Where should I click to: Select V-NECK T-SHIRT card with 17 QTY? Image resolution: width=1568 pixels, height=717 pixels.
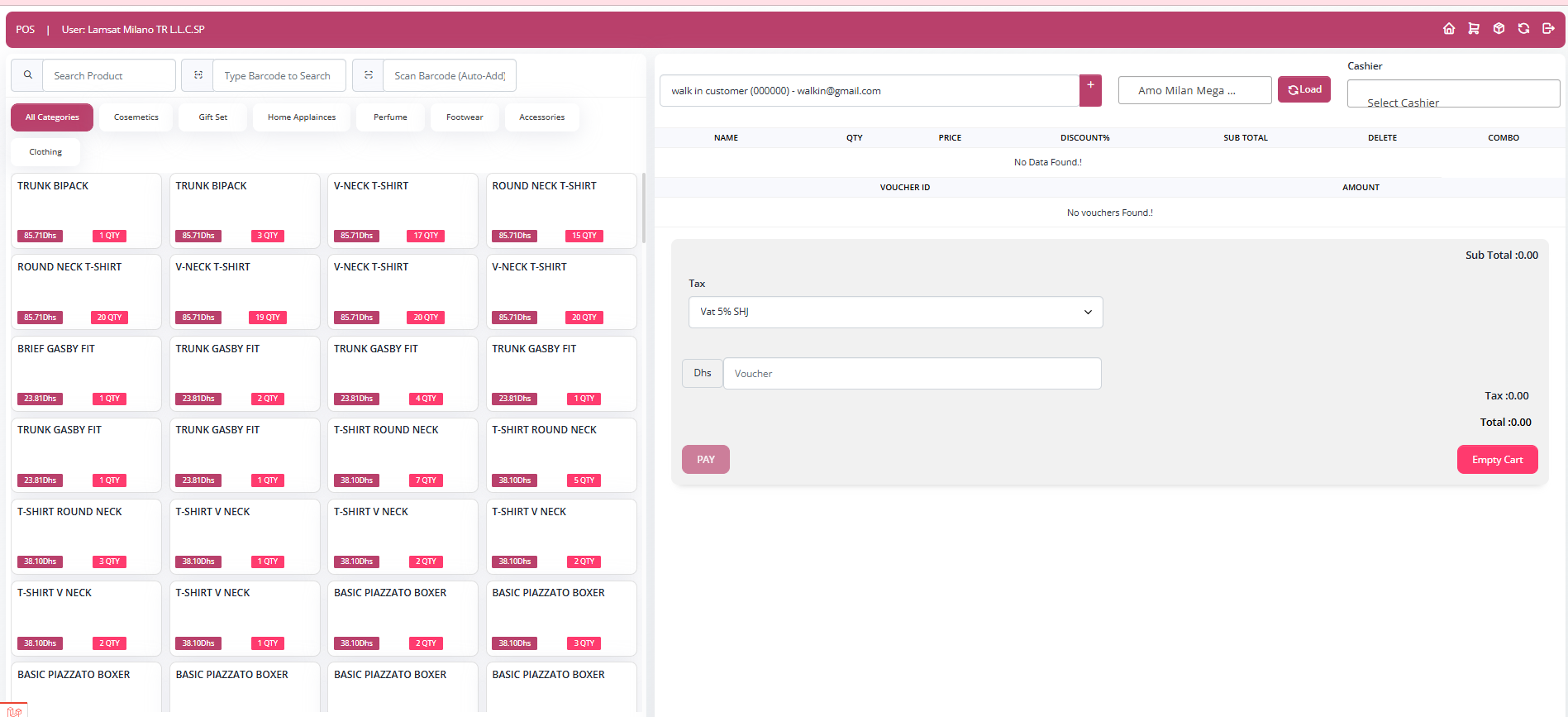click(x=403, y=210)
